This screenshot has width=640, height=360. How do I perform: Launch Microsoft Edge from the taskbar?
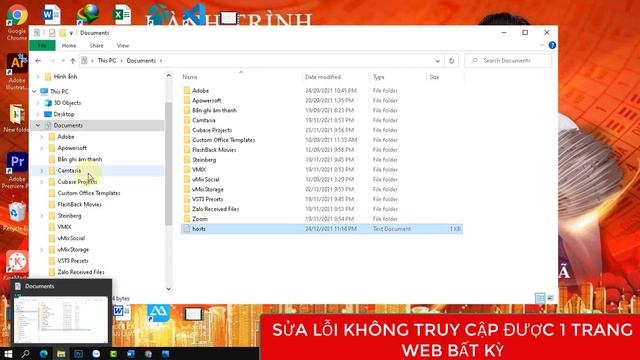click(43, 354)
